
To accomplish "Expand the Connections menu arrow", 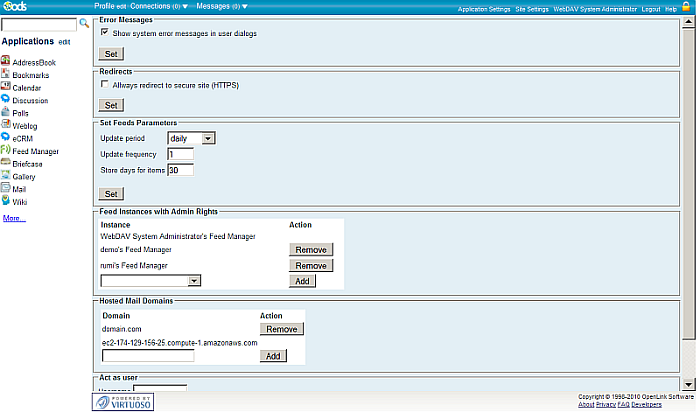I will [185, 7].
